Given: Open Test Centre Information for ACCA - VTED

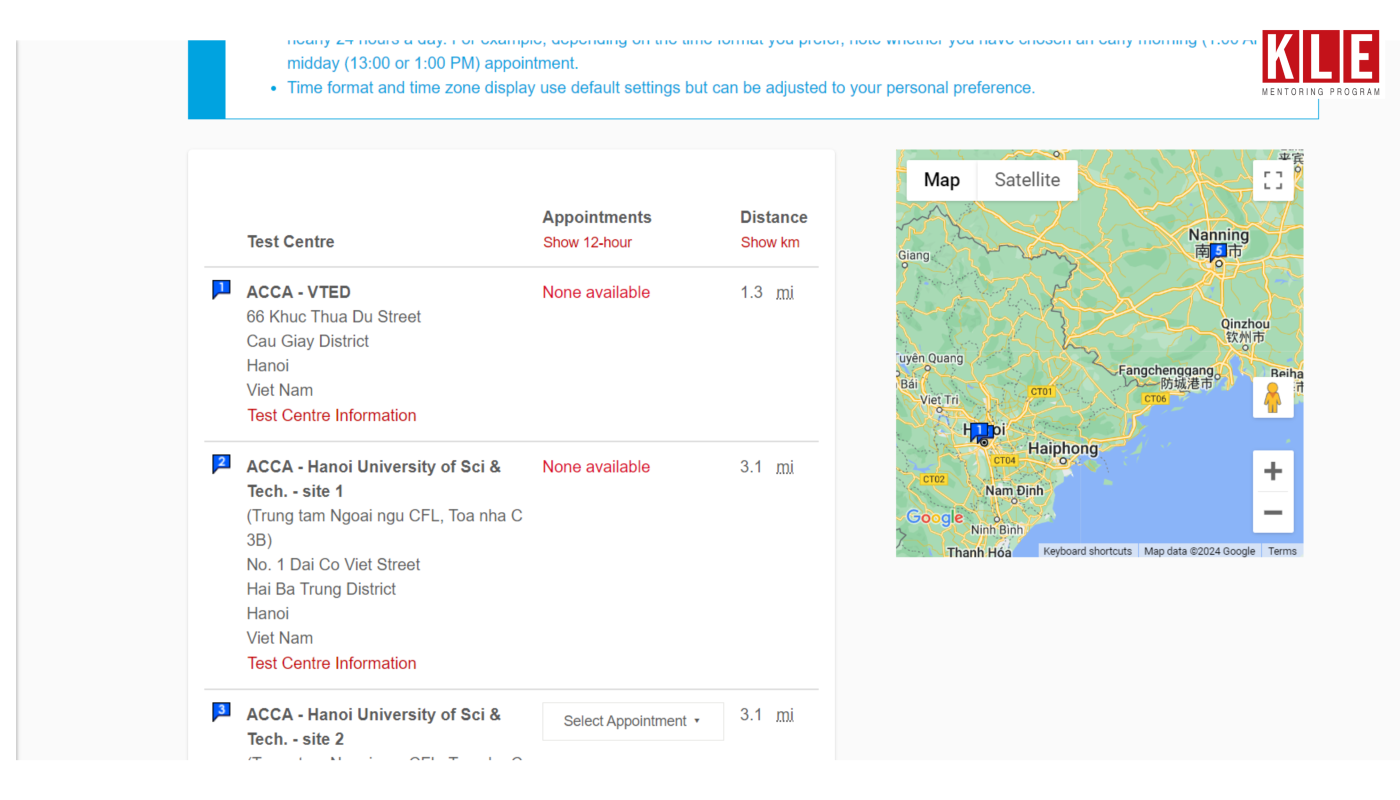Looking at the screenshot, I should click(x=332, y=415).
